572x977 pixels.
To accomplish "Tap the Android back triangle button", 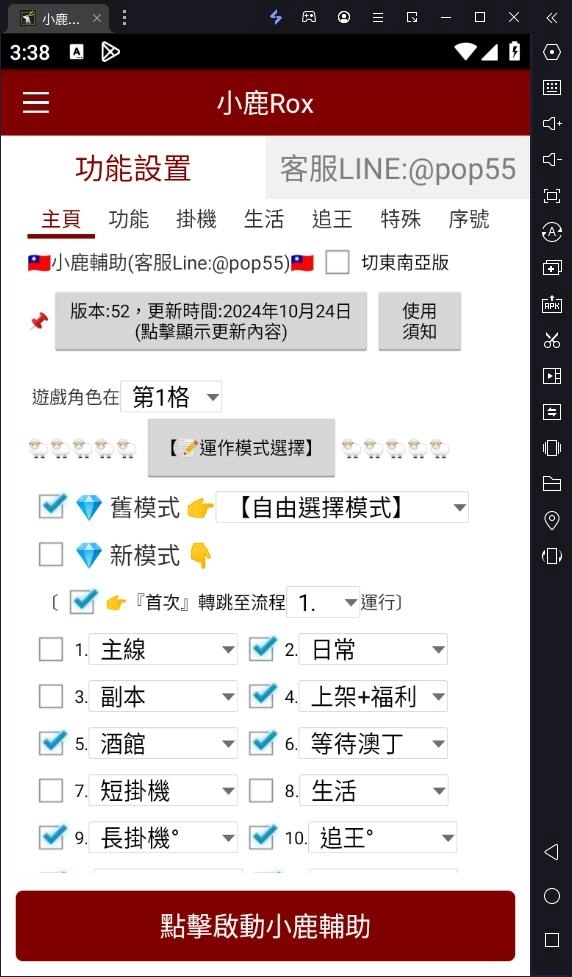I will tap(551, 852).
